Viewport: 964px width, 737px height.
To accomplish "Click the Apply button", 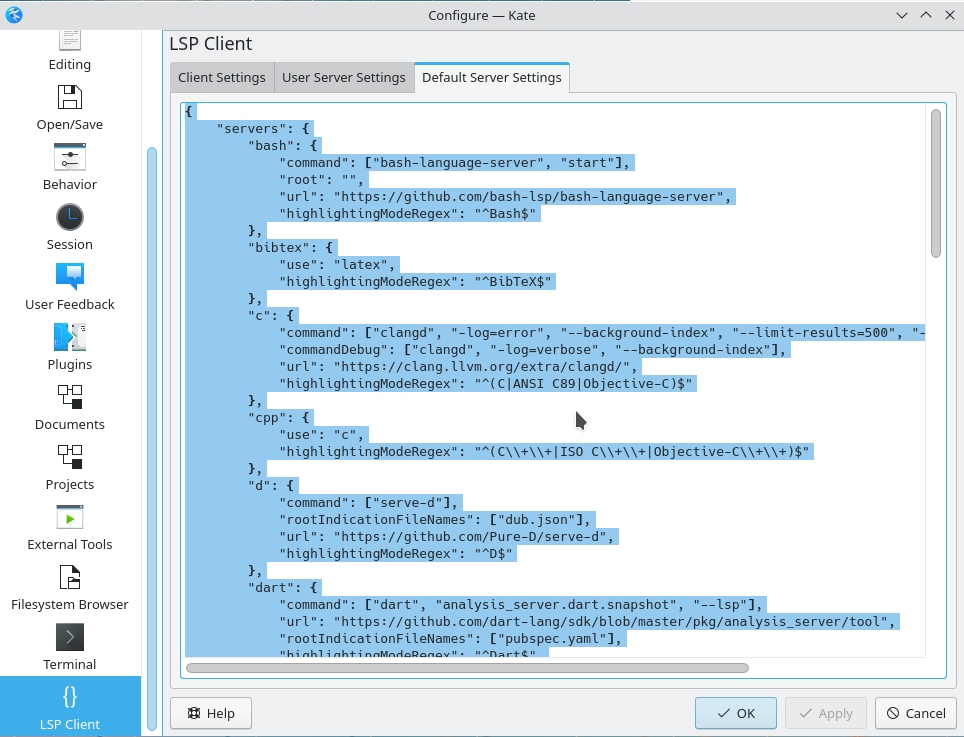I will click(826, 713).
